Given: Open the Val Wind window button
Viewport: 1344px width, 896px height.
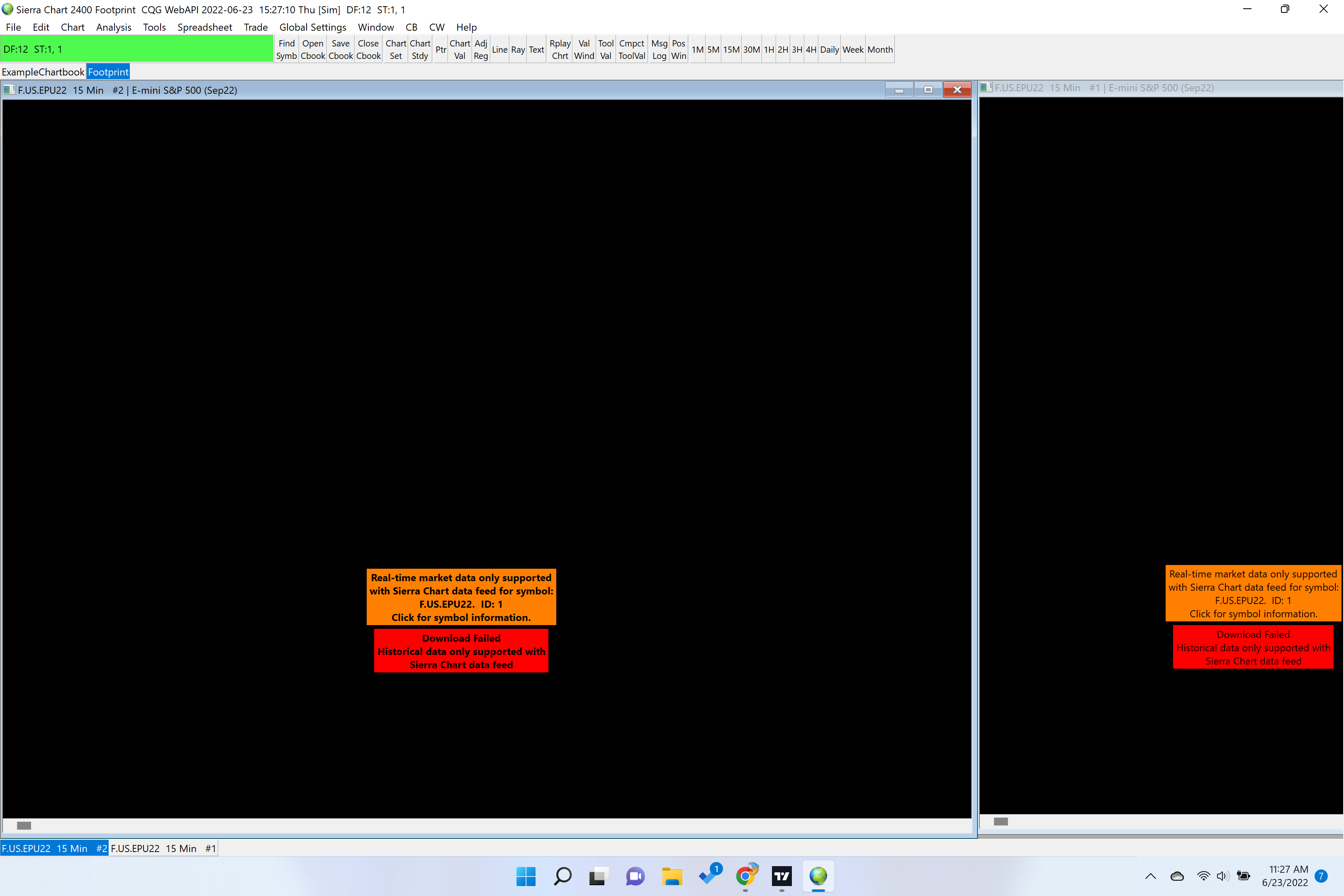Looking at the screenshot, I should click(584, 49).
